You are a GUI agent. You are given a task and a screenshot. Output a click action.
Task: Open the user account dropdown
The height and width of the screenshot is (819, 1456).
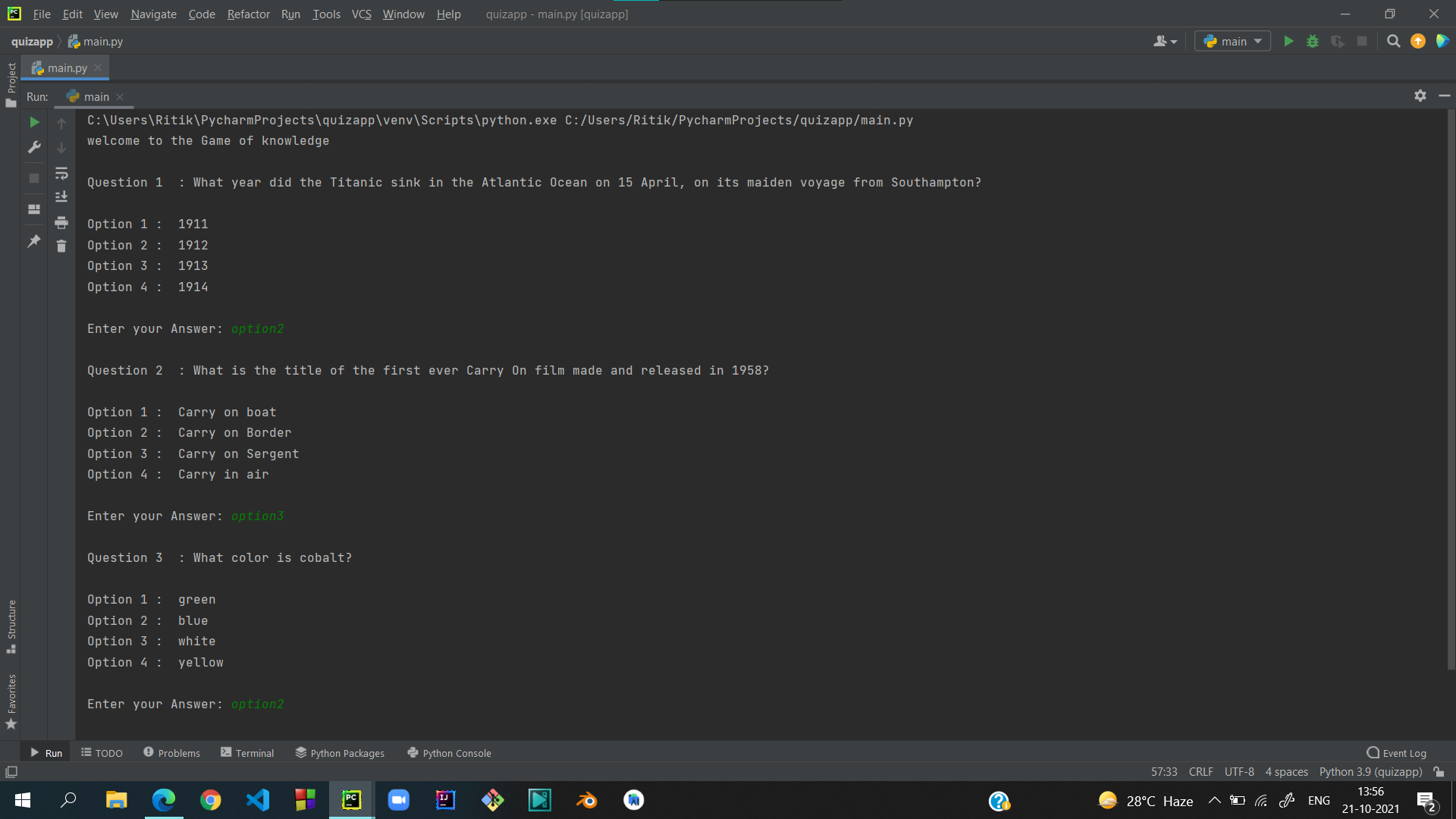[x=1165, y=42]
